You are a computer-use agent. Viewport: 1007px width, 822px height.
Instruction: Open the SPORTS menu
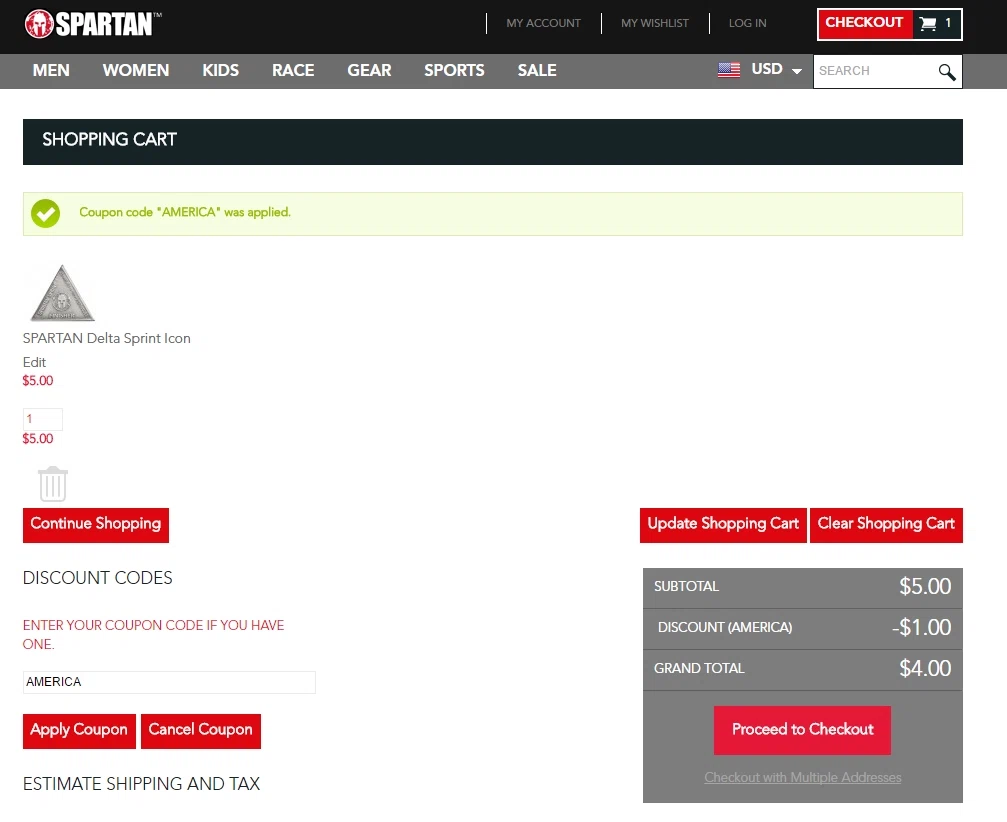coord(454,70)
